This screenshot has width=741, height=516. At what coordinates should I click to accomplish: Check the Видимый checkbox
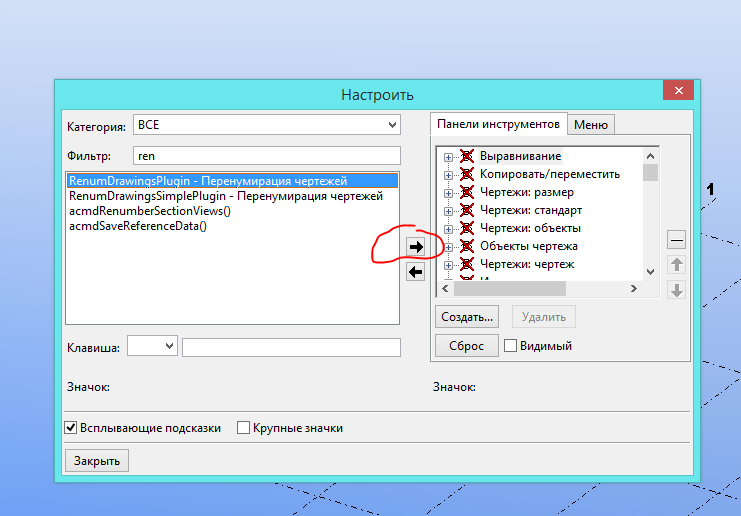point(510,346)
